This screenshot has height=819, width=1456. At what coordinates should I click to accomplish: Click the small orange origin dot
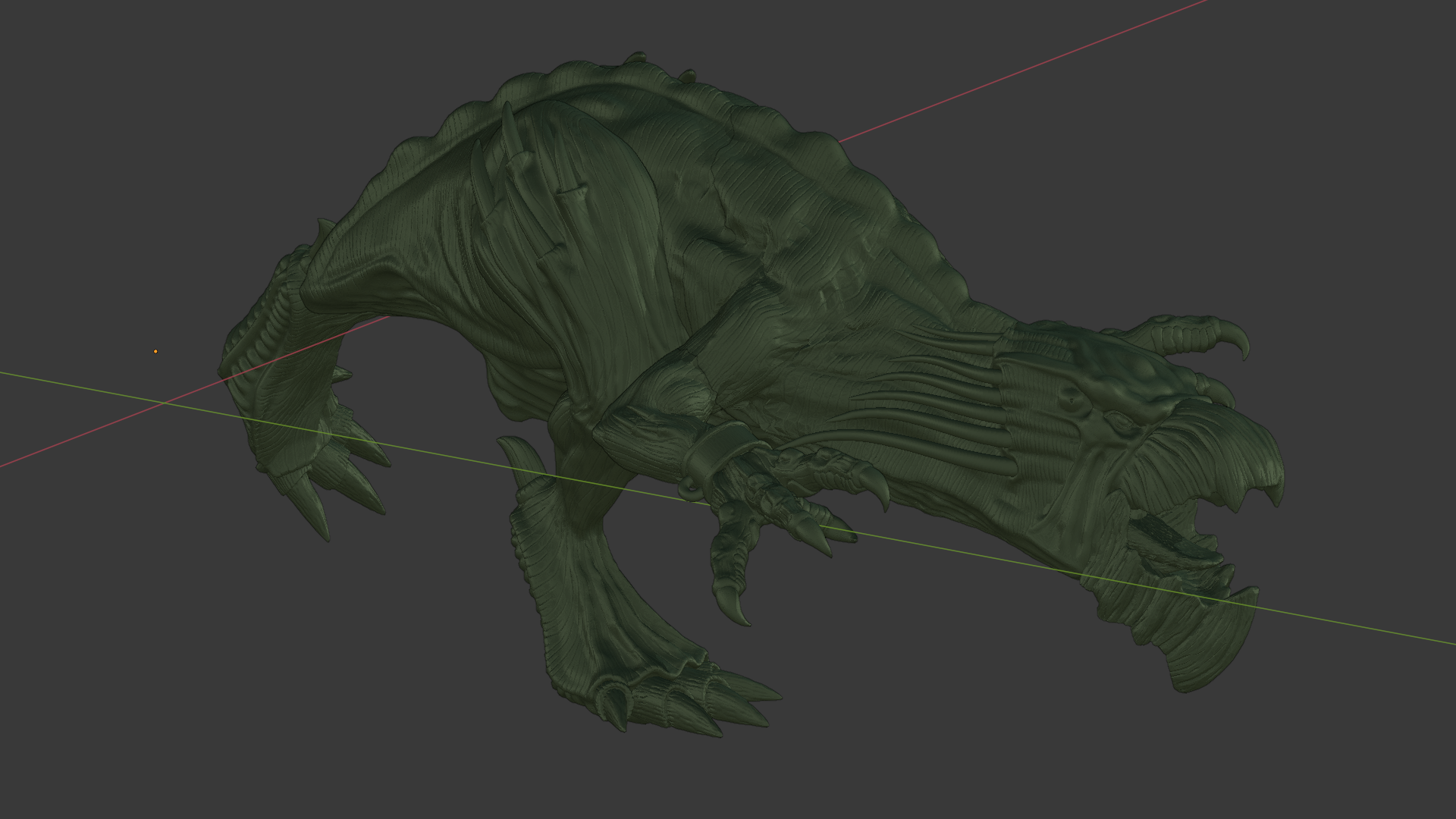point(155,351)
